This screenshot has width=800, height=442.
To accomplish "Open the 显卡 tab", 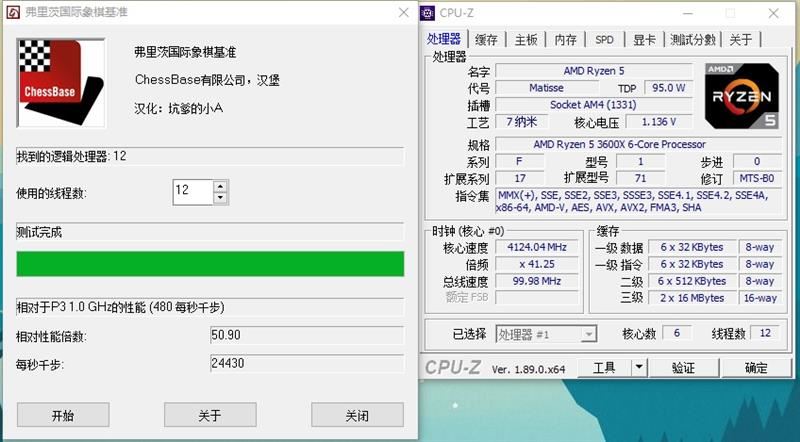I will coord(644,40).
